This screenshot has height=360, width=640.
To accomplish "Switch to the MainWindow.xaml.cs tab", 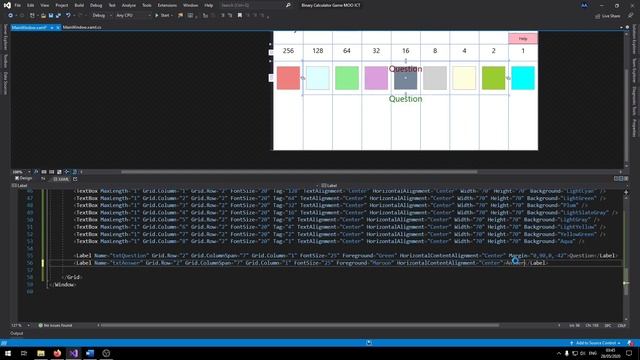I will (x=82, y=27).
